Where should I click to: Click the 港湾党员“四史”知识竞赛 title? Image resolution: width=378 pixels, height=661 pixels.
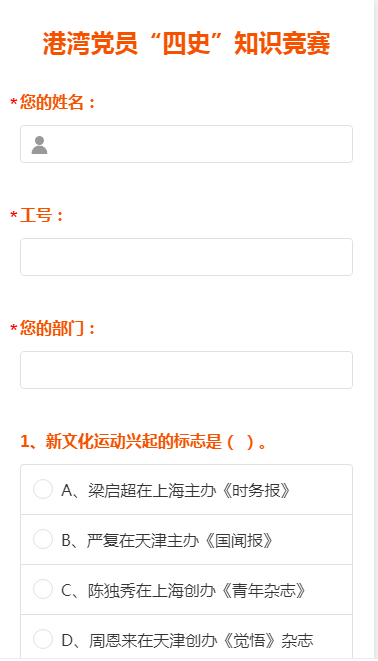pyautogui.click(x=186, y=43)
